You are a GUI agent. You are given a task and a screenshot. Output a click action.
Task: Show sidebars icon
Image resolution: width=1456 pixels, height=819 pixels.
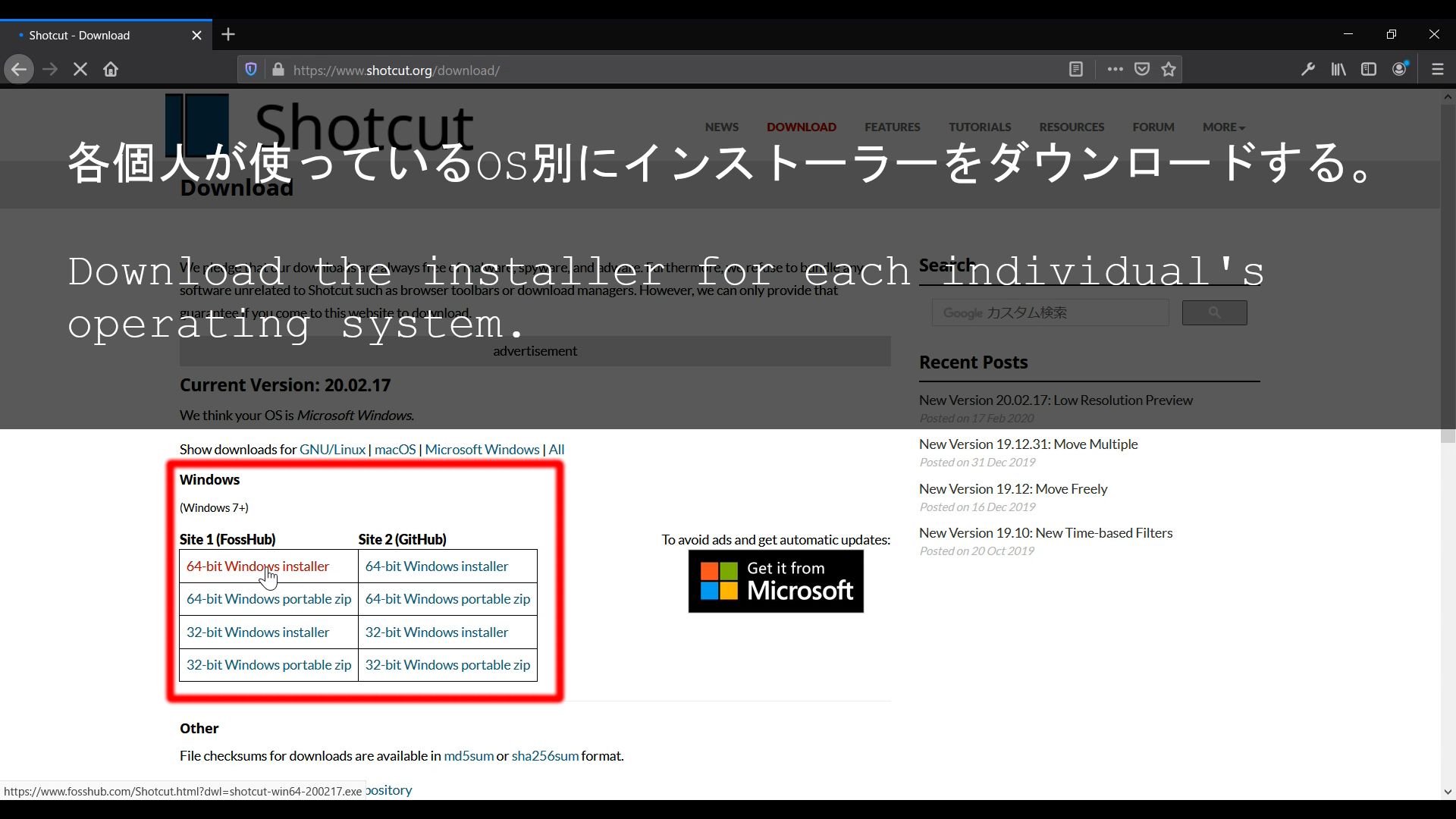click(1369, 70)
